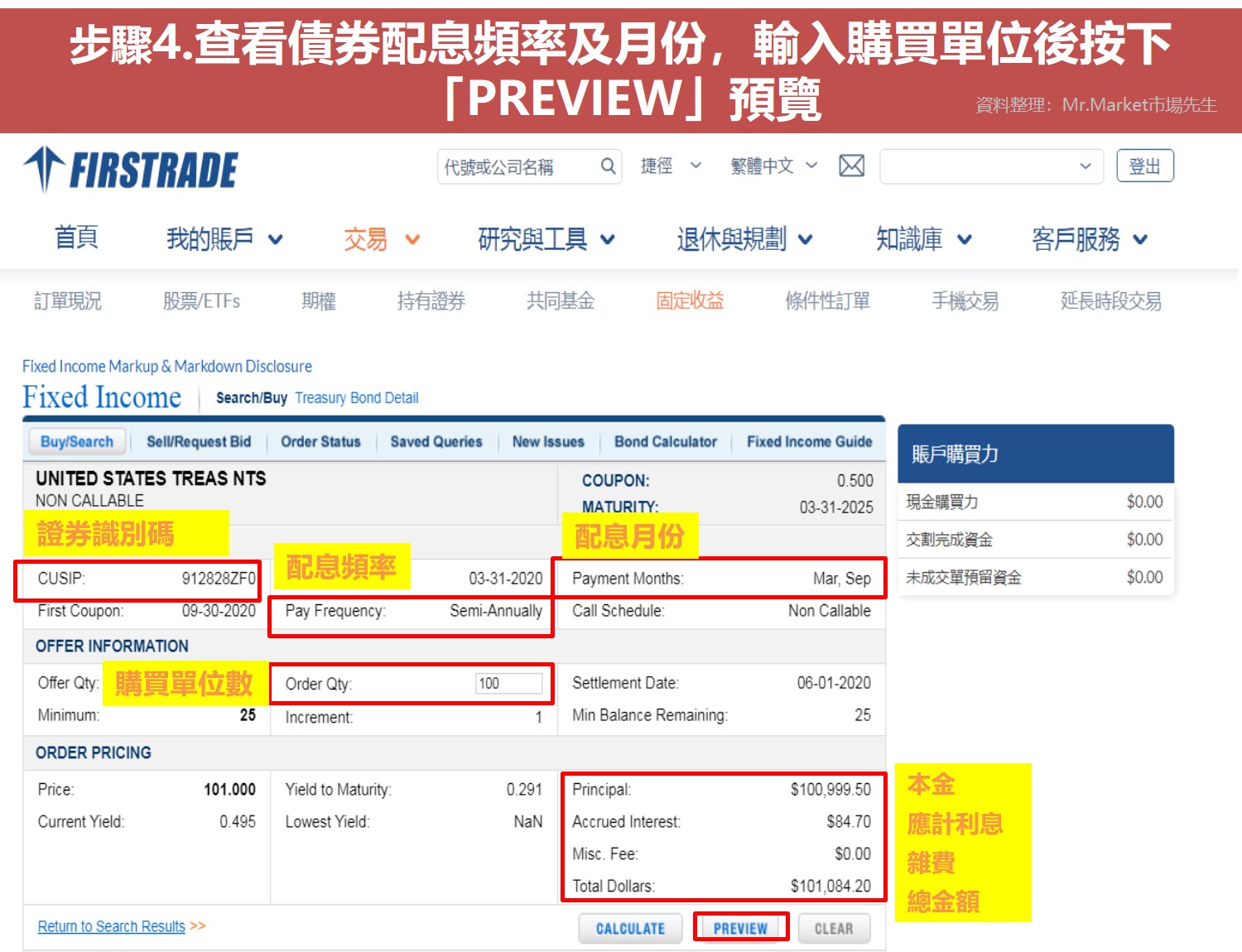Viewport: 1242px width, 952px height.
Task: Click the 現金購買力 row
Action: click(x=1035, y=502)
